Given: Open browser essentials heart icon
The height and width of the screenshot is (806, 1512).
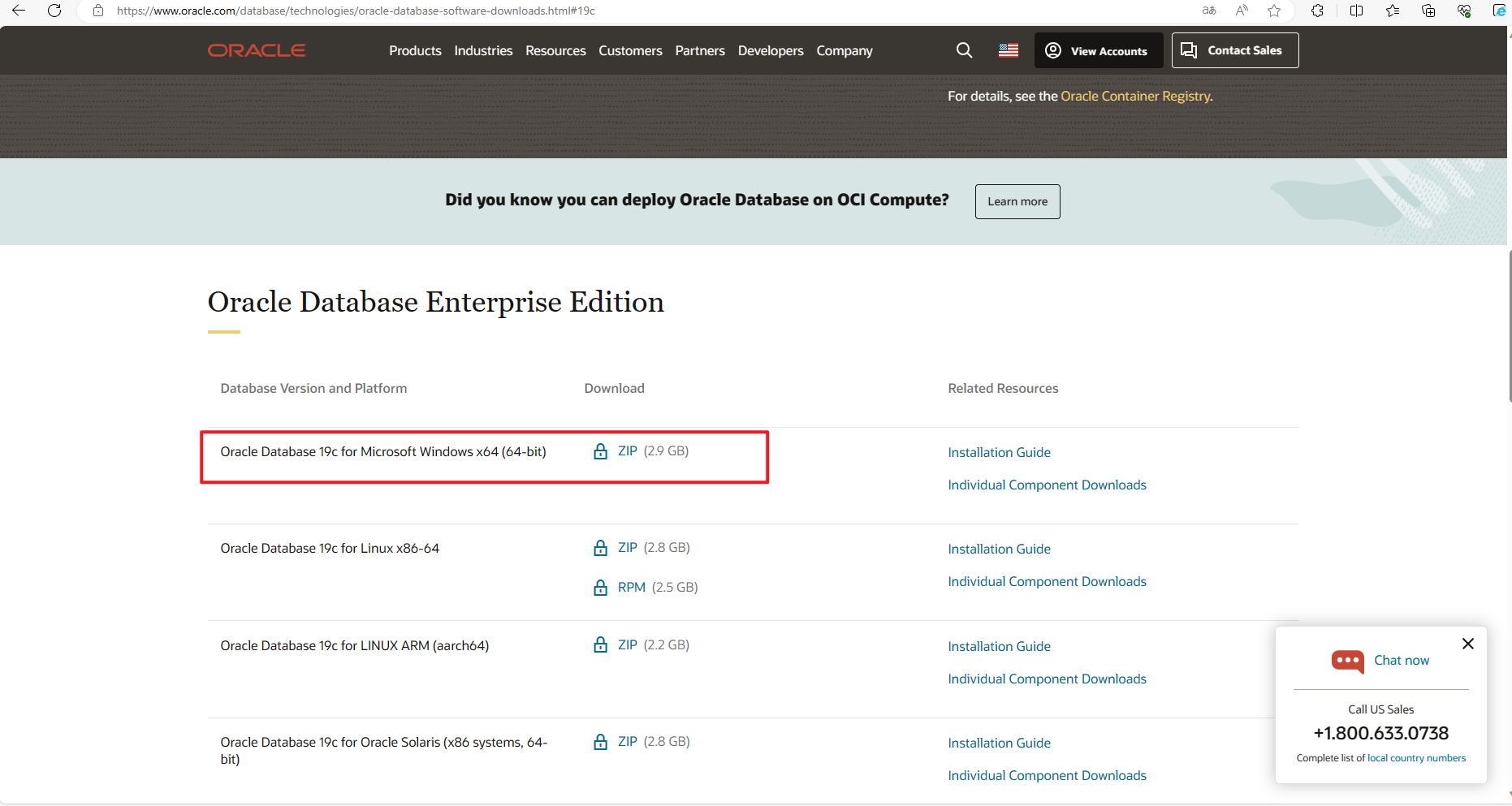Looking at the screenshot, I should [x=1464, y=11].
